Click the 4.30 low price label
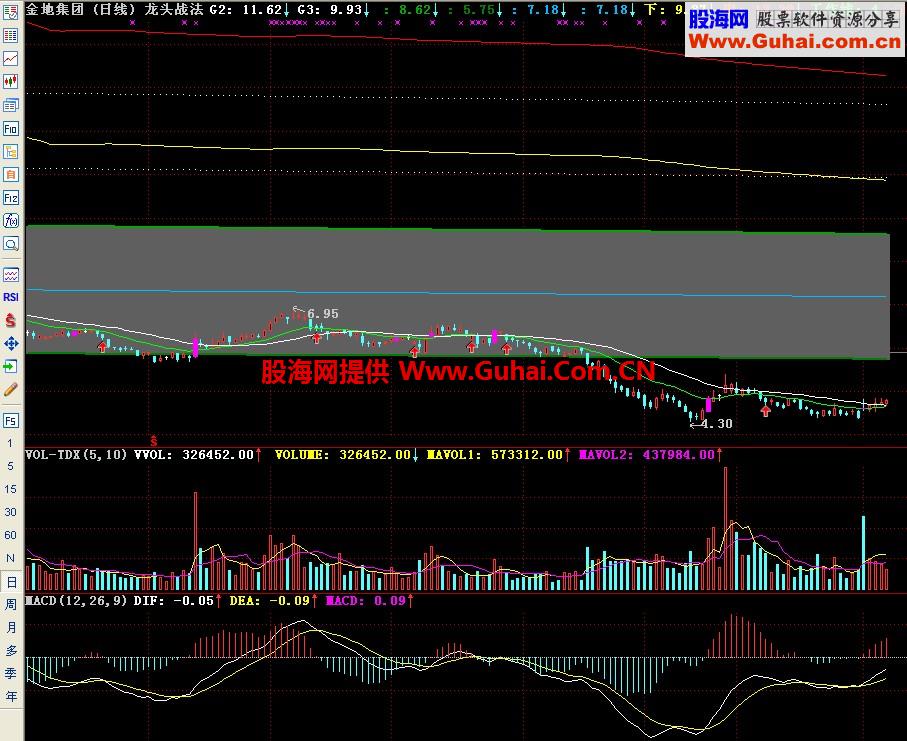 717,423
